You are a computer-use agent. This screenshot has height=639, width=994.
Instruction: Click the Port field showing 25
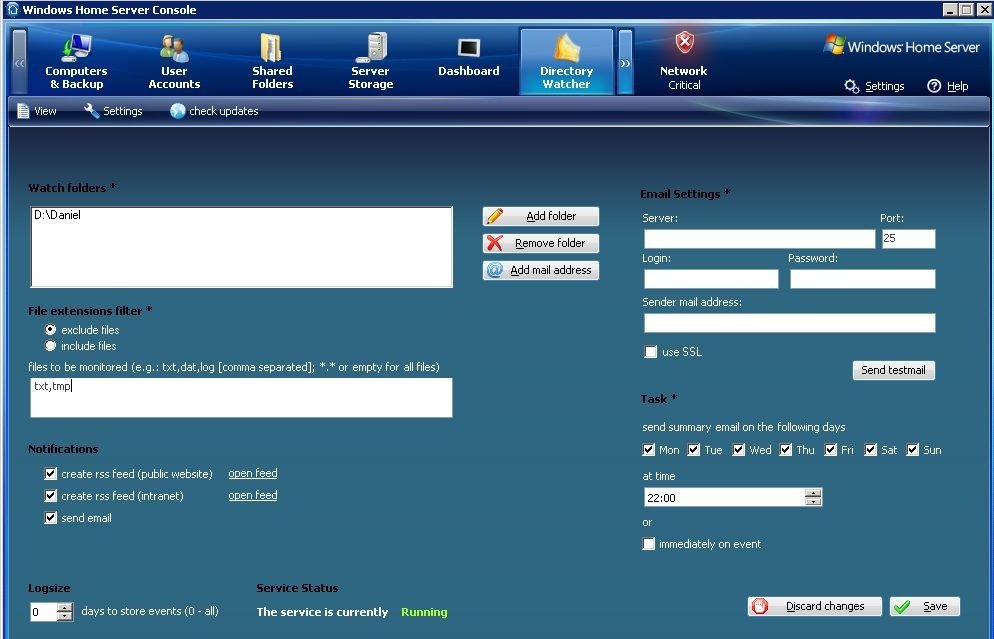(x=908, y=239)
